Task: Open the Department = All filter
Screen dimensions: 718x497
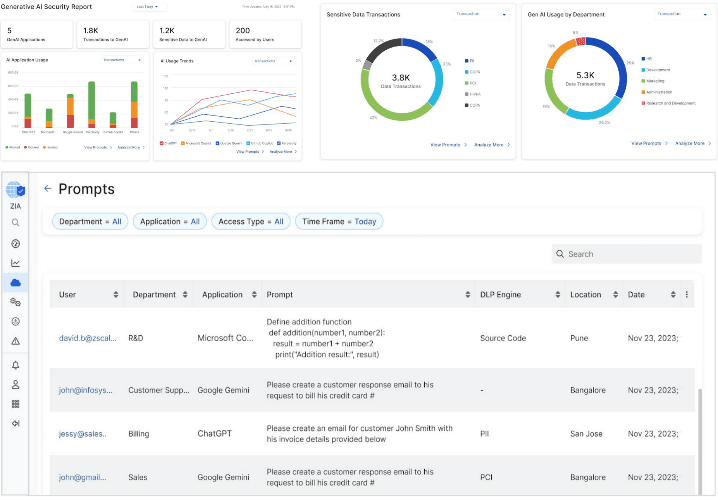Action: click(x=90, y=221)
